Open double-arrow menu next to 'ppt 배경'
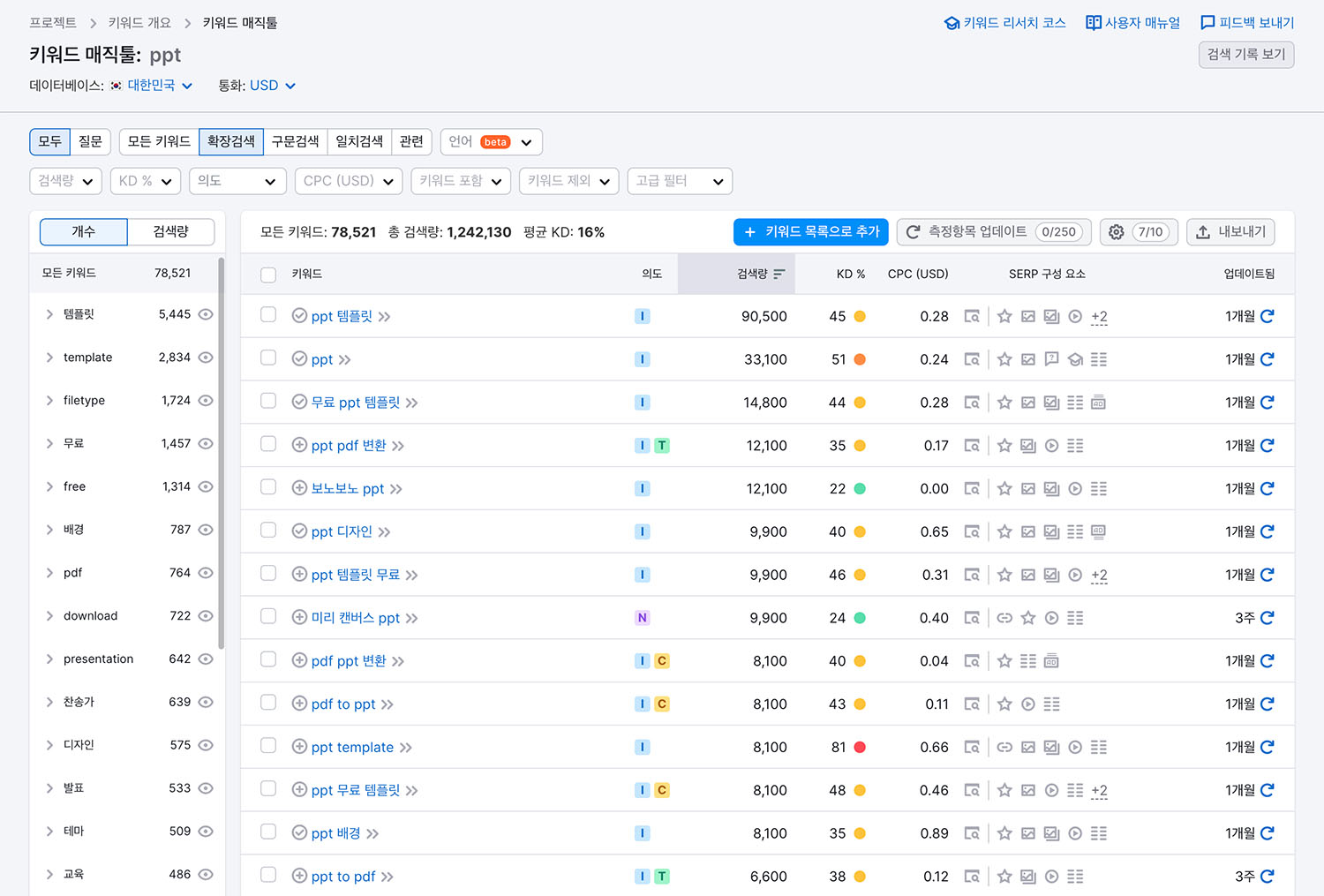Image resolution: width=1324 pixels, height=896 pixels. (372, 834)
